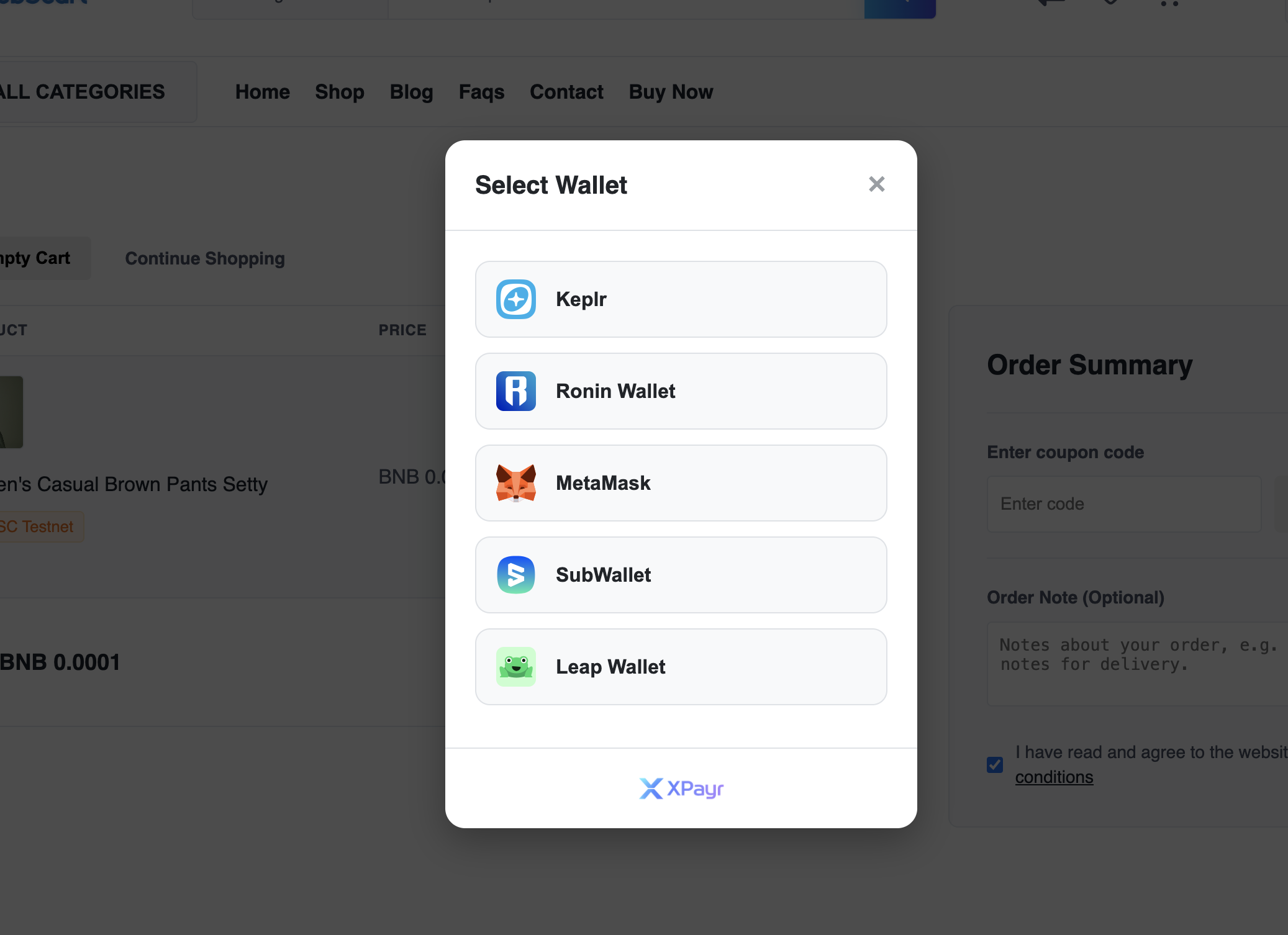Click the Keplr wallet icon
Screen dimensions: 1288x935
[515, 299]
